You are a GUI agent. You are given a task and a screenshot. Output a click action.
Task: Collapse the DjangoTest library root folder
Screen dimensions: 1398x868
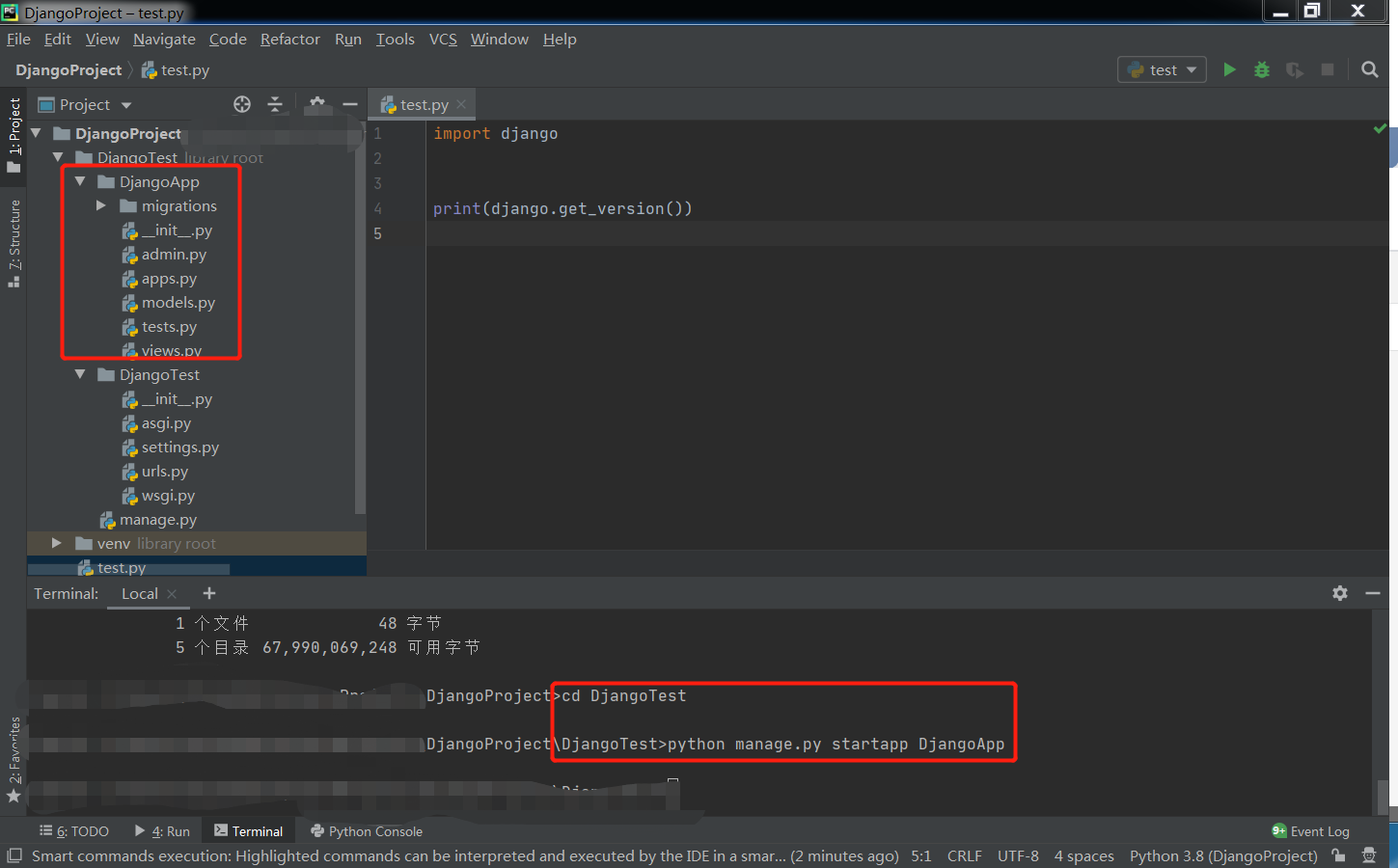click(x=59, y=157)
